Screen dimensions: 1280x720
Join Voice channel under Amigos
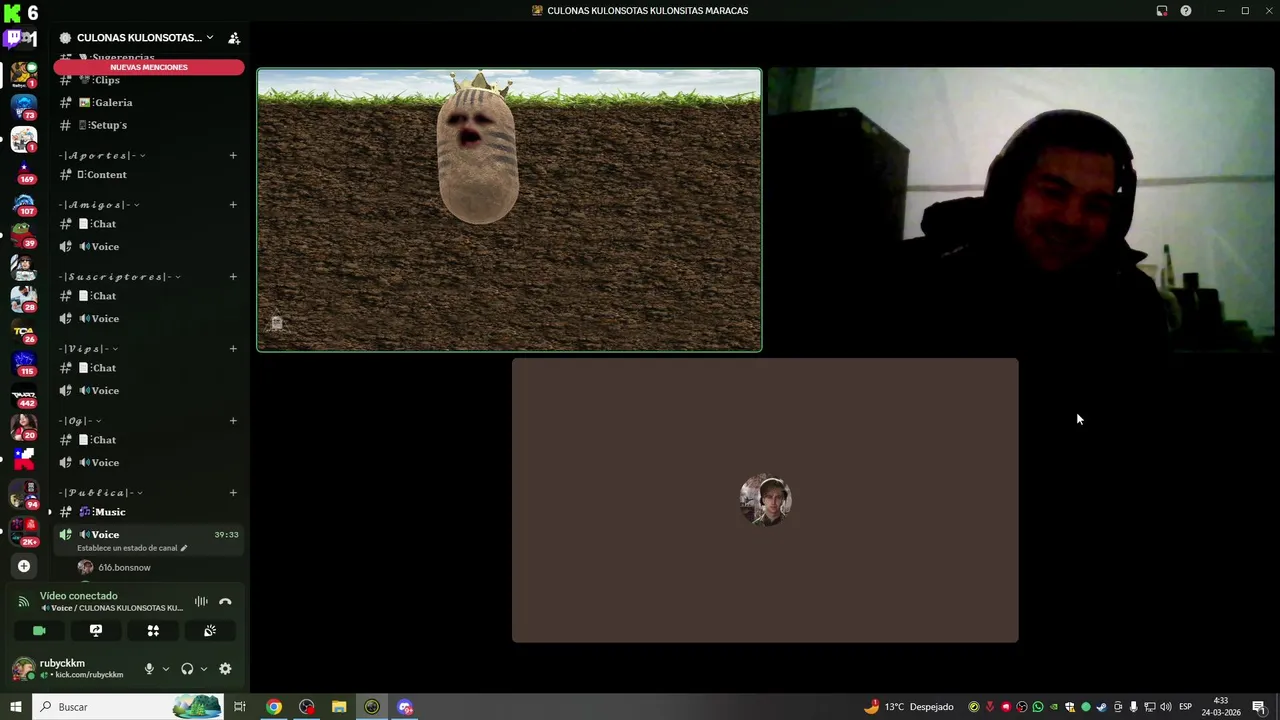coord(149,246)
